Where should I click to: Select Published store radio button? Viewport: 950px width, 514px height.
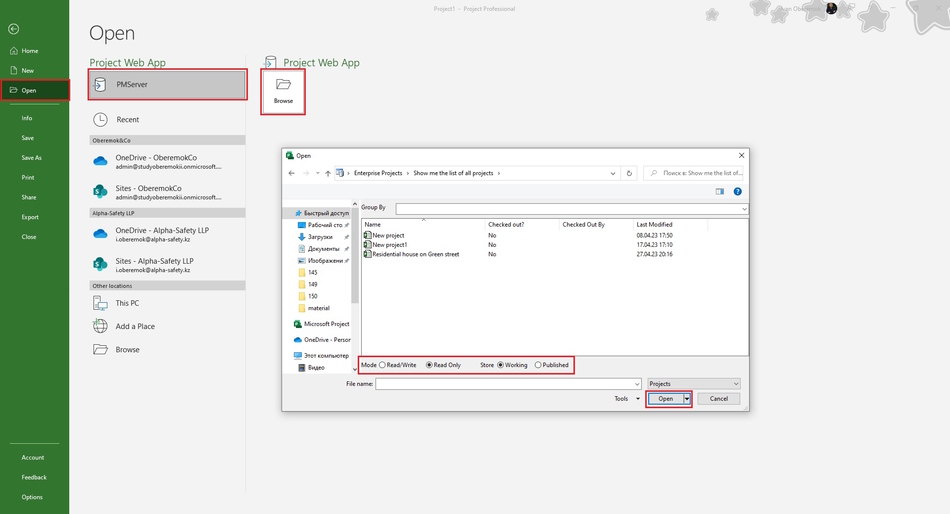click(x=538, y=365)
